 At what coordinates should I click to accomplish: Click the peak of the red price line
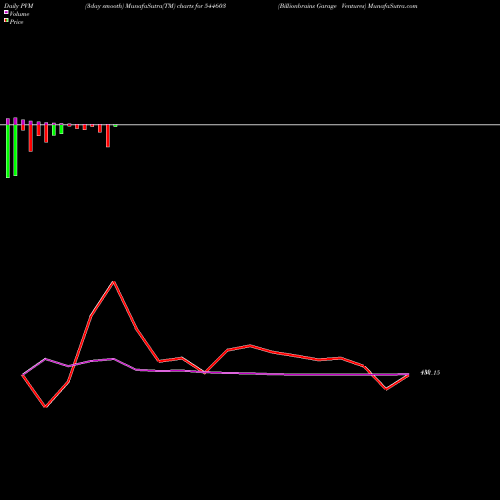[x=114, y=282]
